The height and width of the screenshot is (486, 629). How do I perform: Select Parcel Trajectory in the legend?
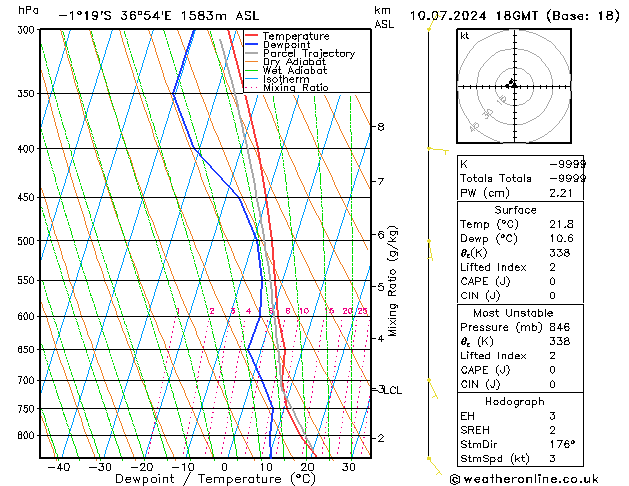308,54
